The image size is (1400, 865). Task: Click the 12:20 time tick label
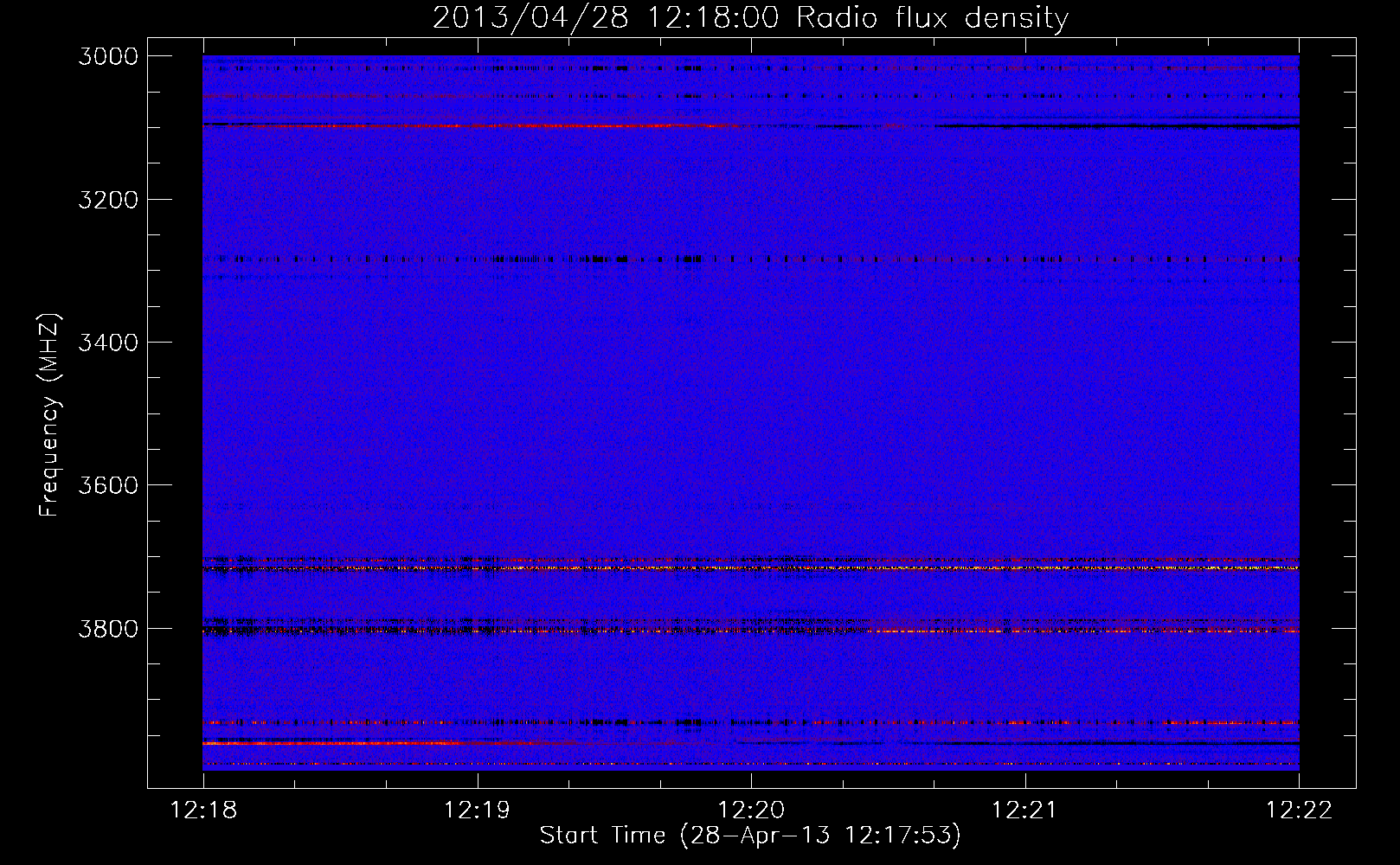(x=751, y=810)
